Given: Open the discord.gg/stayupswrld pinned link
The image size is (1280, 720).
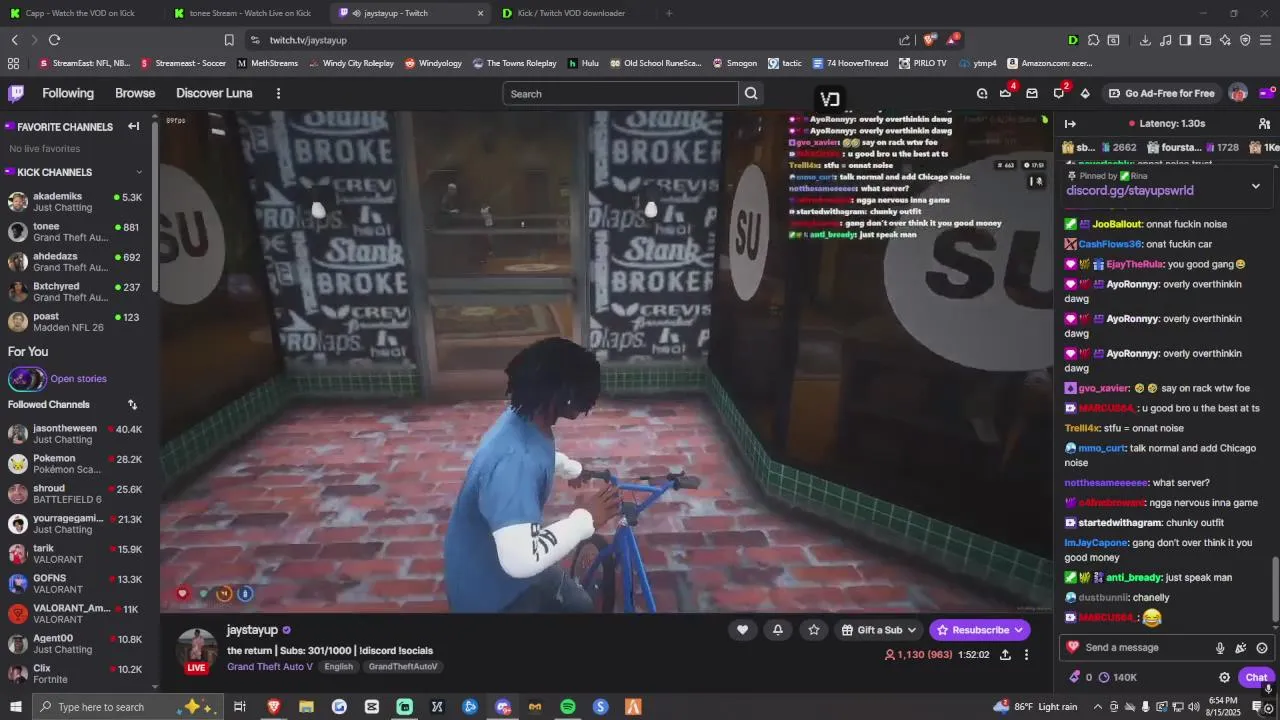Looking at the screenshot, I should [x=1129, y=190].
